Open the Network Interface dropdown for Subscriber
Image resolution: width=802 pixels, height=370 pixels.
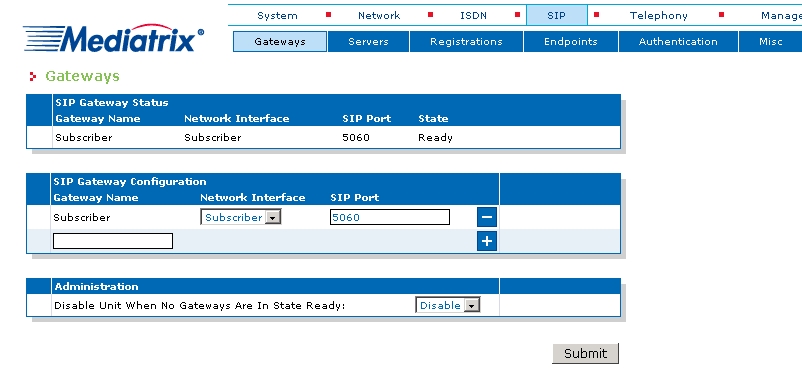240,217
